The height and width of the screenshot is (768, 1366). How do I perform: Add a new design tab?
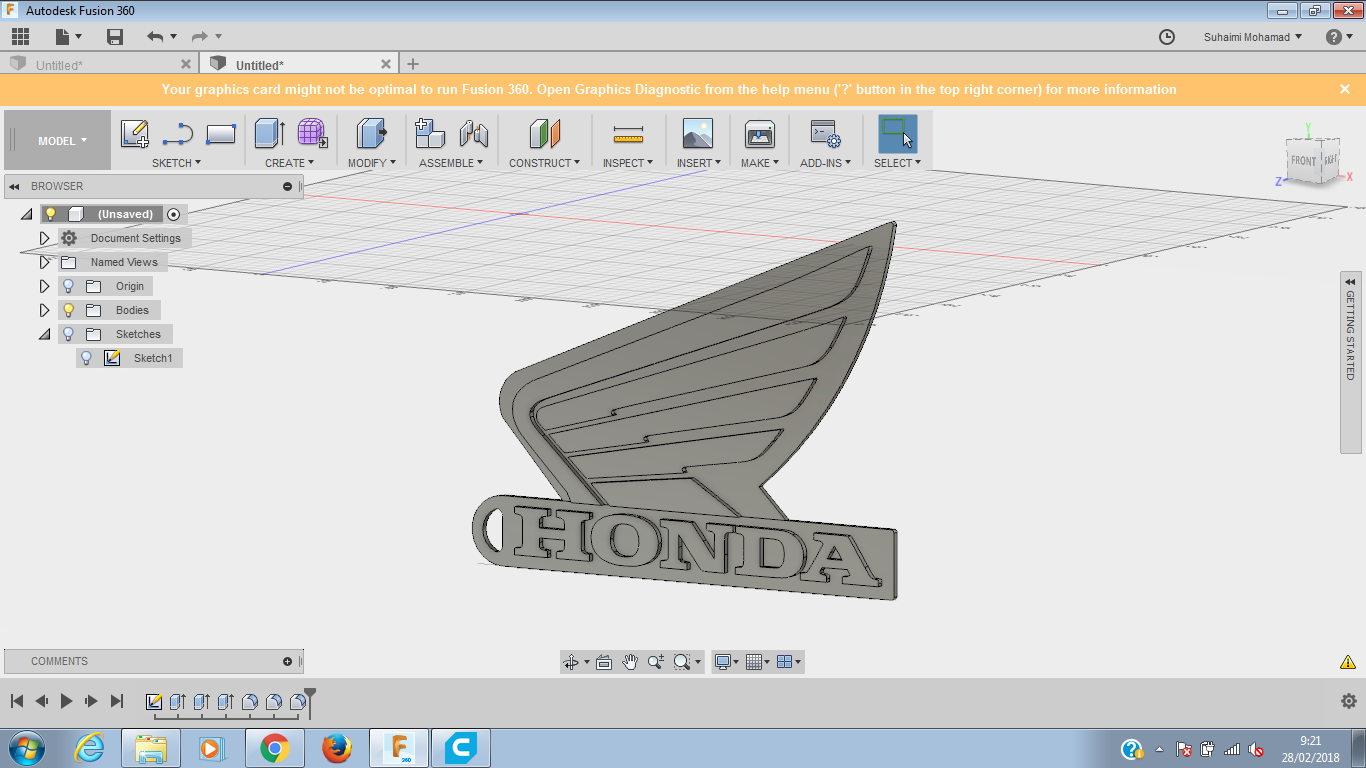point(413,64)
